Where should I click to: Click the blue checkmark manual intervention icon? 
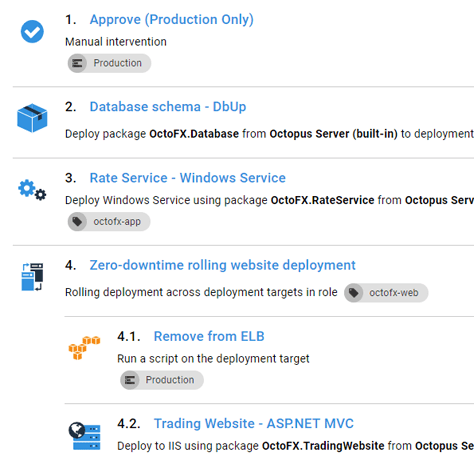pos(32,31)
